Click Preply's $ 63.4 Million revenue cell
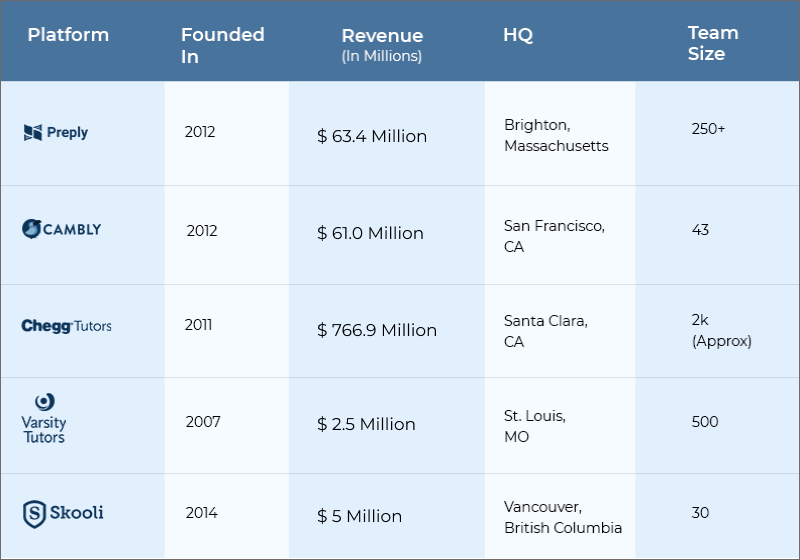 click(372, 136)
